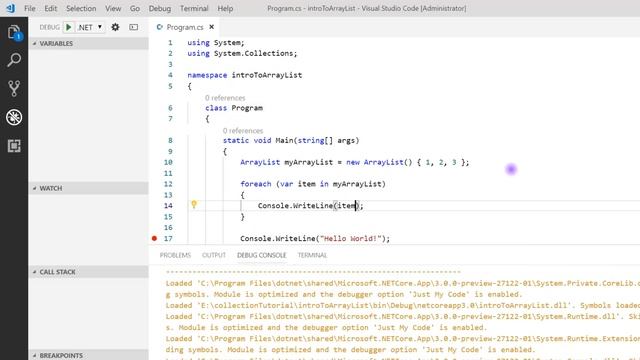Switch to the OUTPUT panel tab
Image resolution: width=640 pixels, height=360 pixels.
click(214, 255)
